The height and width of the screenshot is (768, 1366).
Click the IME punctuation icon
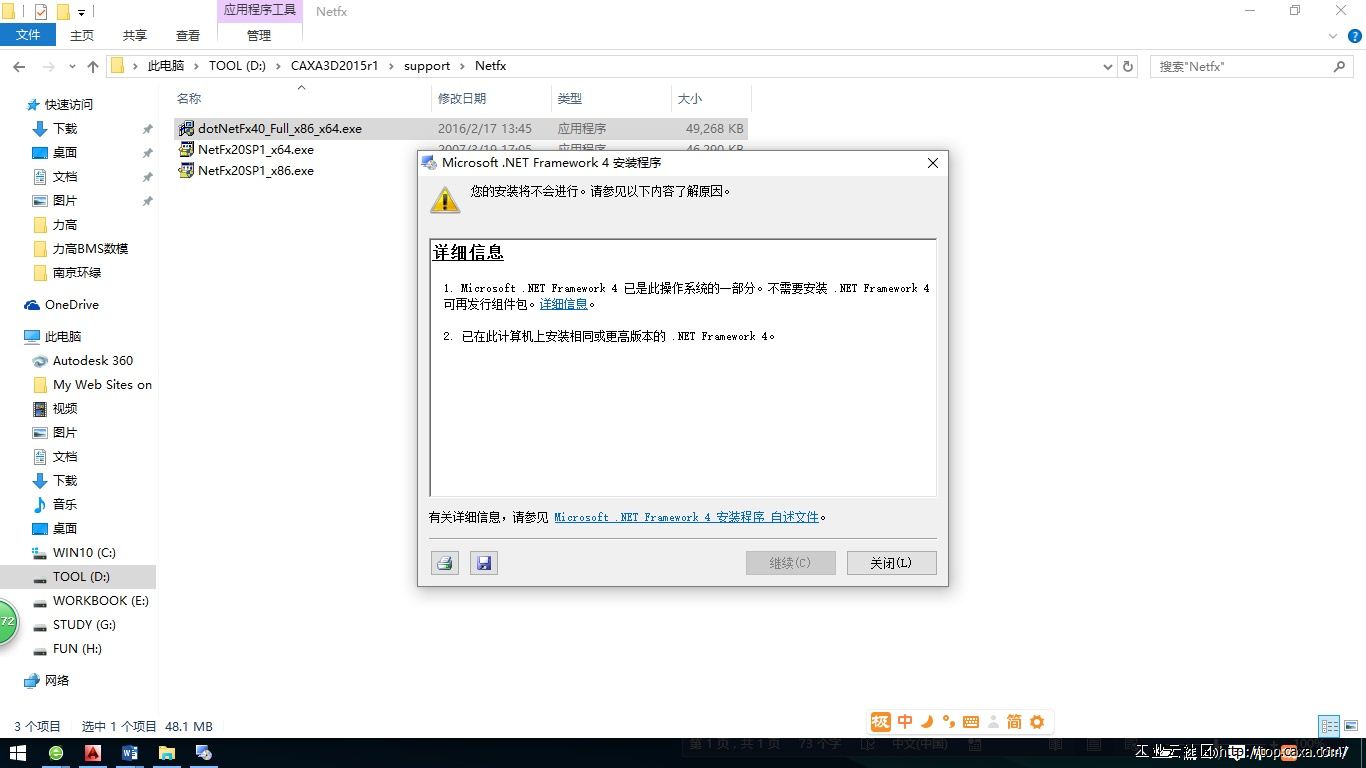click(948, 721)
